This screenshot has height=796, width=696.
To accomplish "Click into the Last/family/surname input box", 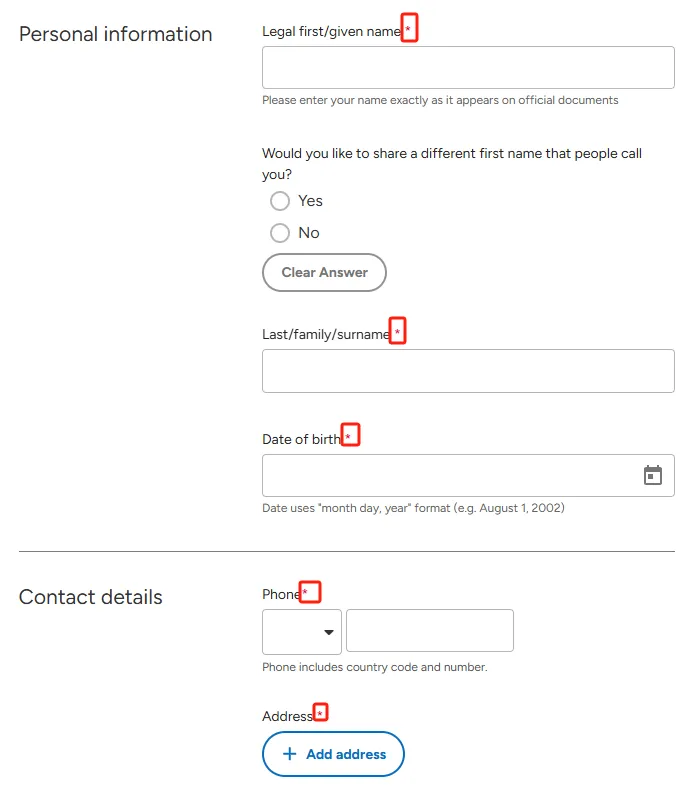I will tap(468, 371).
